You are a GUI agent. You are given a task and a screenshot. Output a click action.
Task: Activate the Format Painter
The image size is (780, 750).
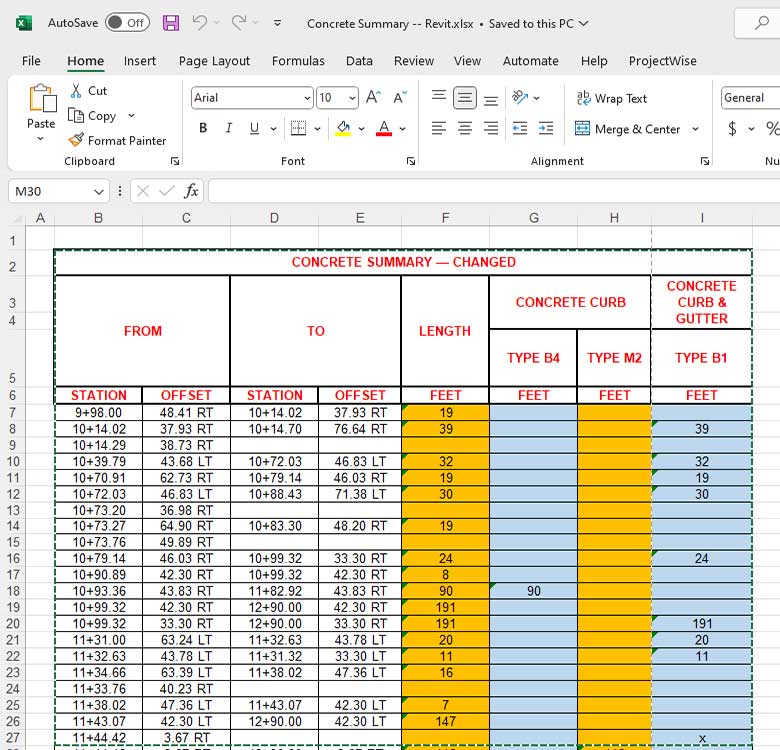pos(117,141)
